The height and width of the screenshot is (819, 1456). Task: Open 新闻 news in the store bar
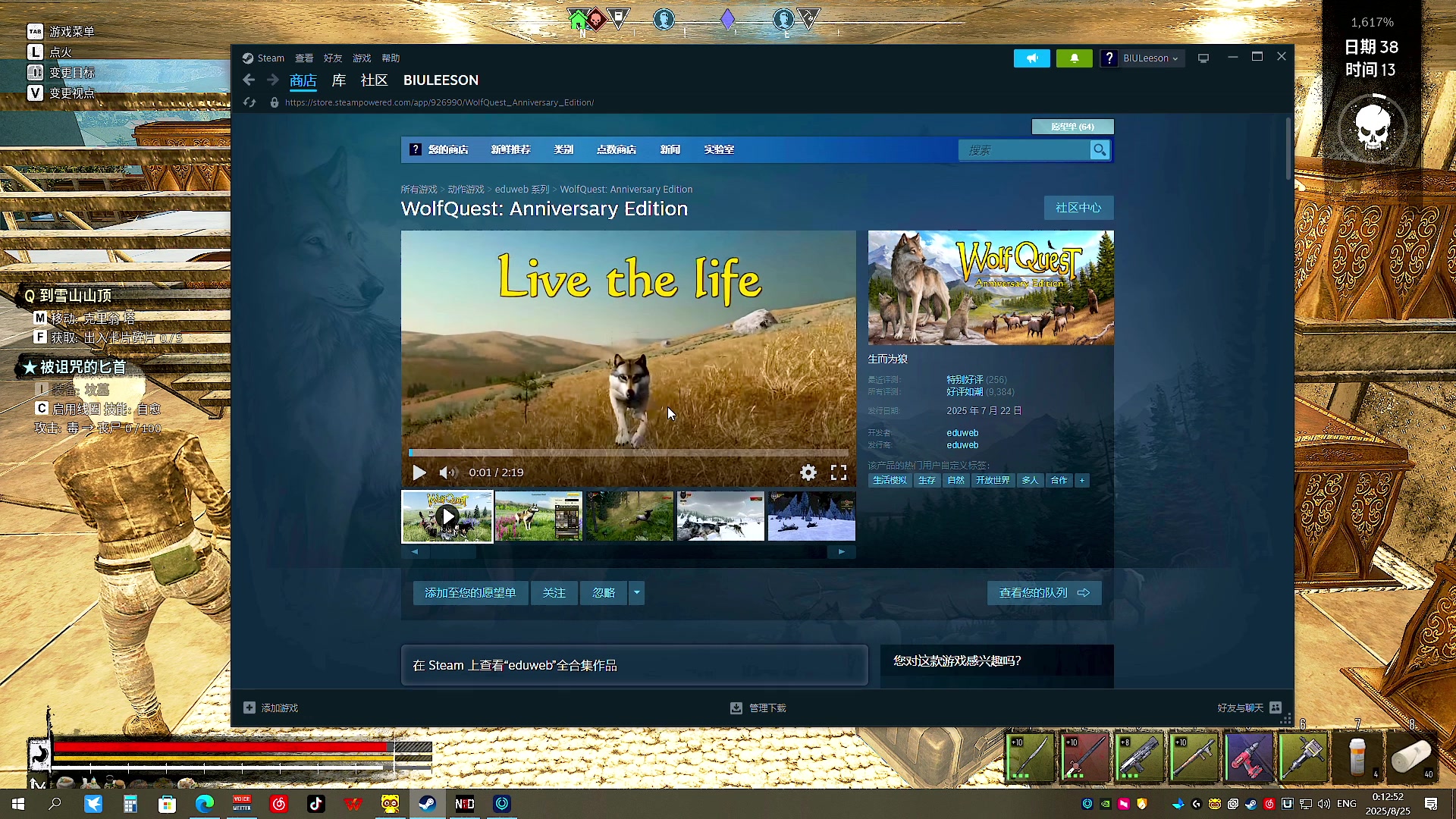pos(670,150)
